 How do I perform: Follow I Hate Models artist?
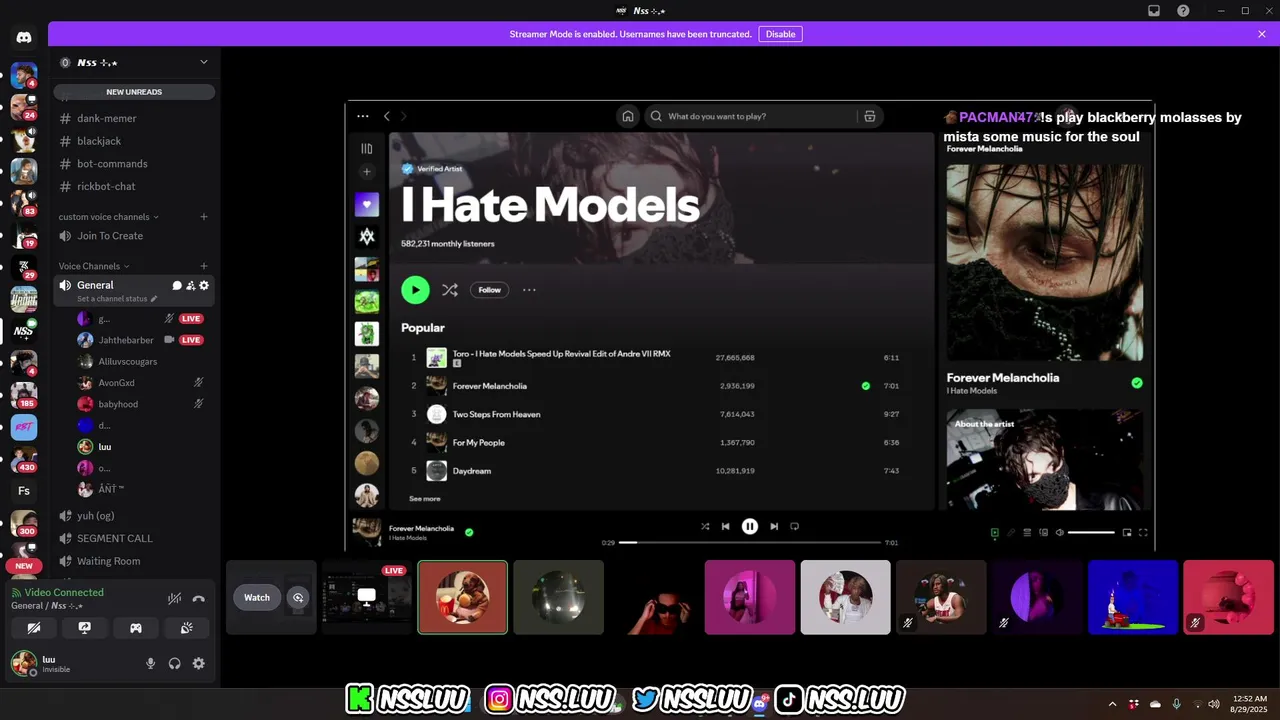coord(489,290)
